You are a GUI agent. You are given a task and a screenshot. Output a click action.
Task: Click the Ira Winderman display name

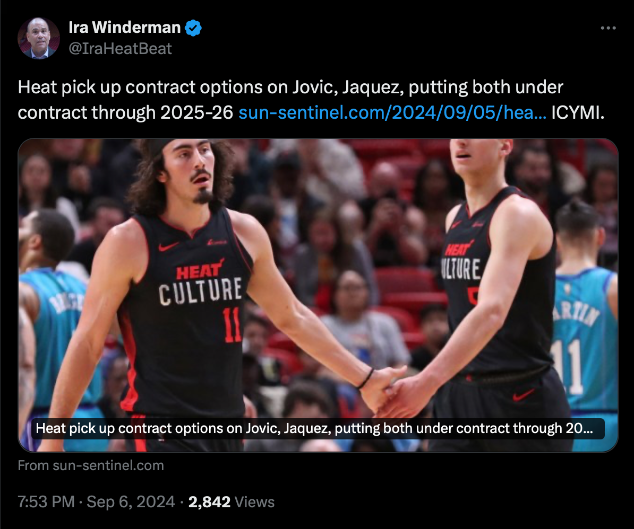coord(125,28)
